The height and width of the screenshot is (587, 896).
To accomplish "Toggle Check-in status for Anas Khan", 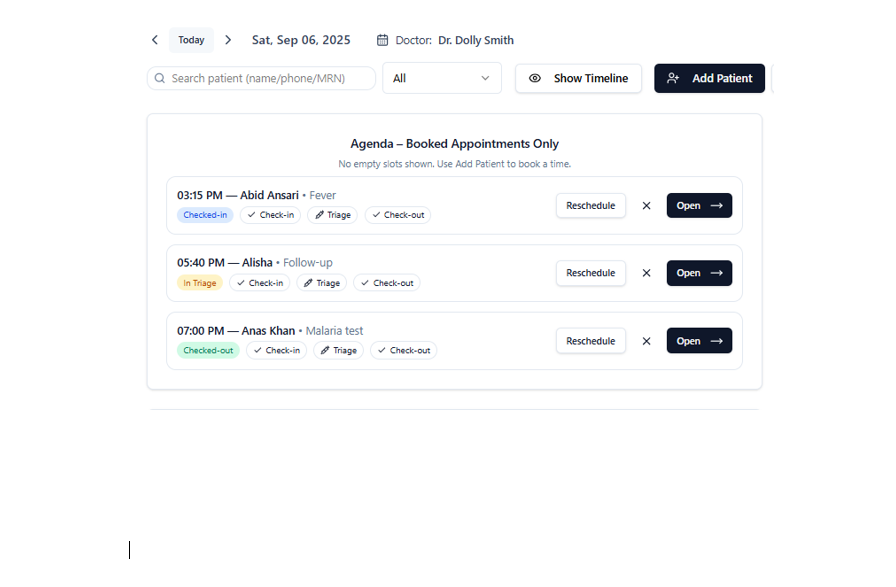I will (276, 350).
